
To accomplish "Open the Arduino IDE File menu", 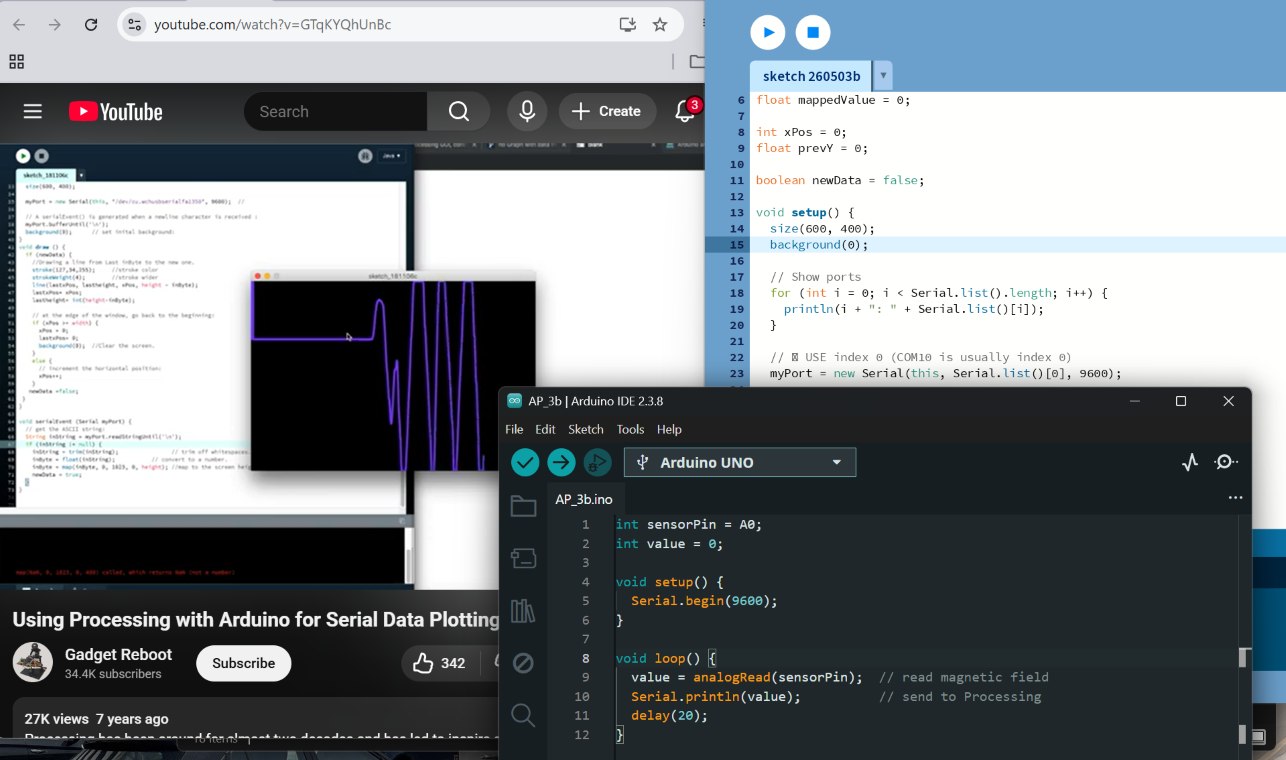I will [x=514, y=430].
